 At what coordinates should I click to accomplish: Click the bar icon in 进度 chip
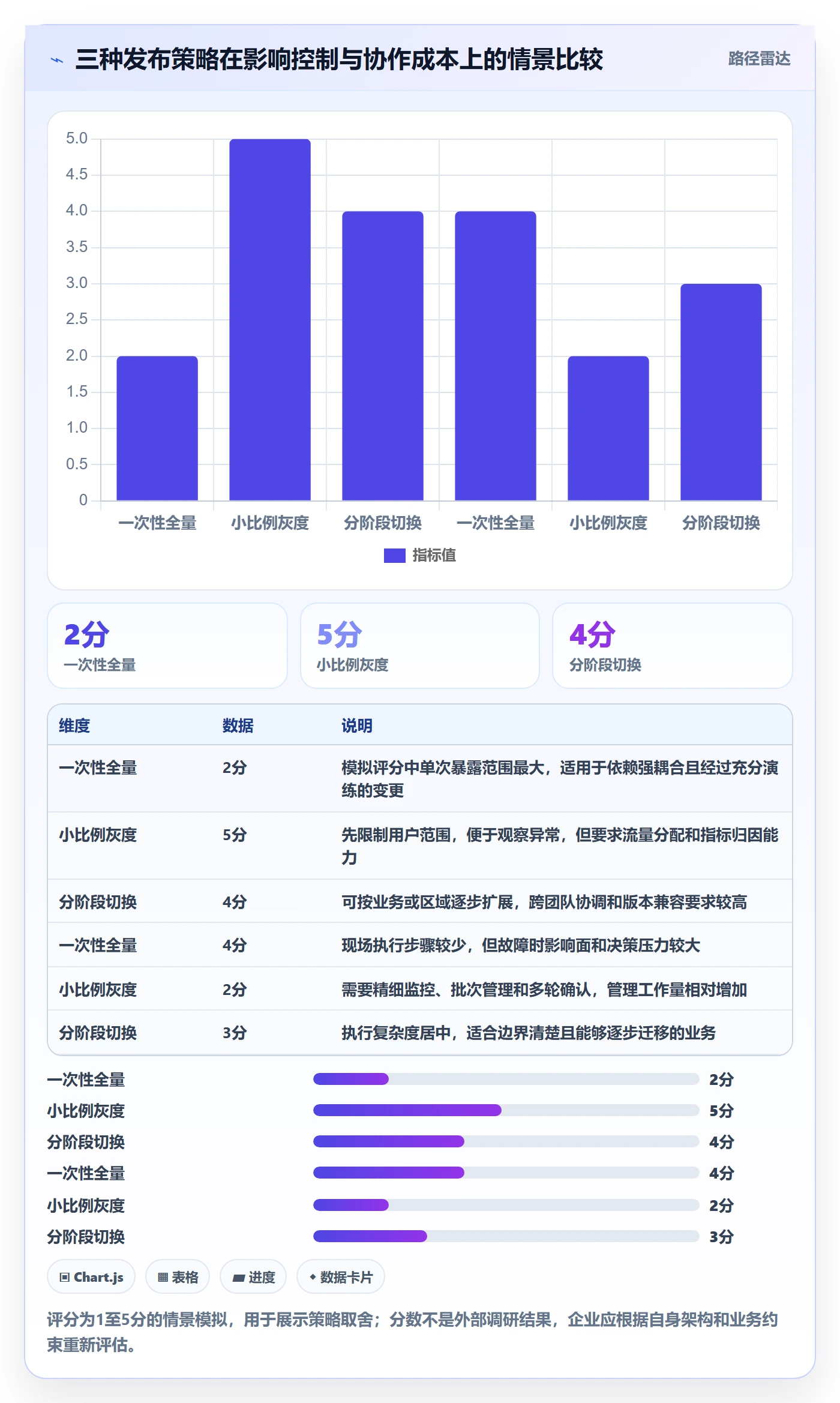tap(239, 1278)
